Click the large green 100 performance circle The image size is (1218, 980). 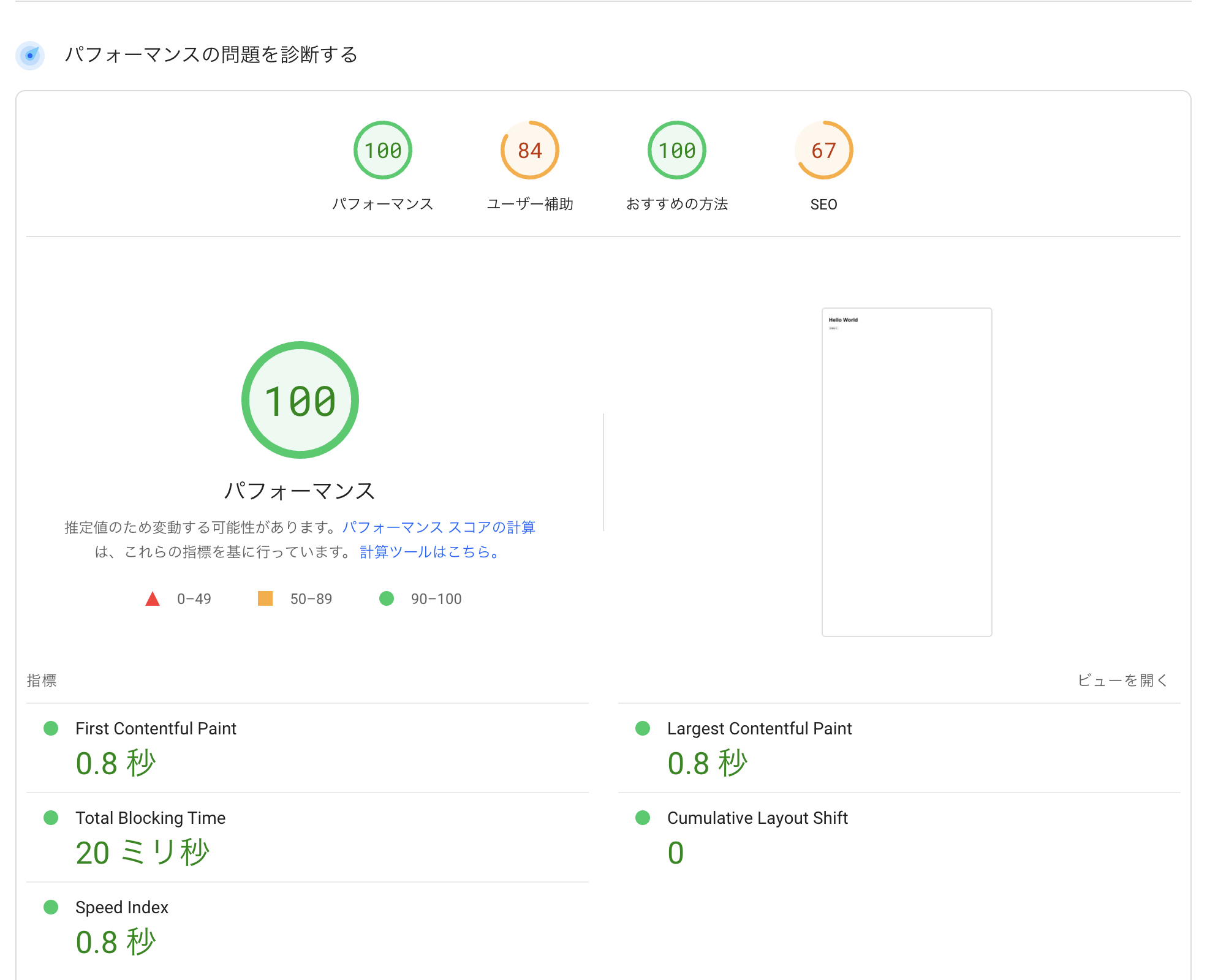point(299,401)
